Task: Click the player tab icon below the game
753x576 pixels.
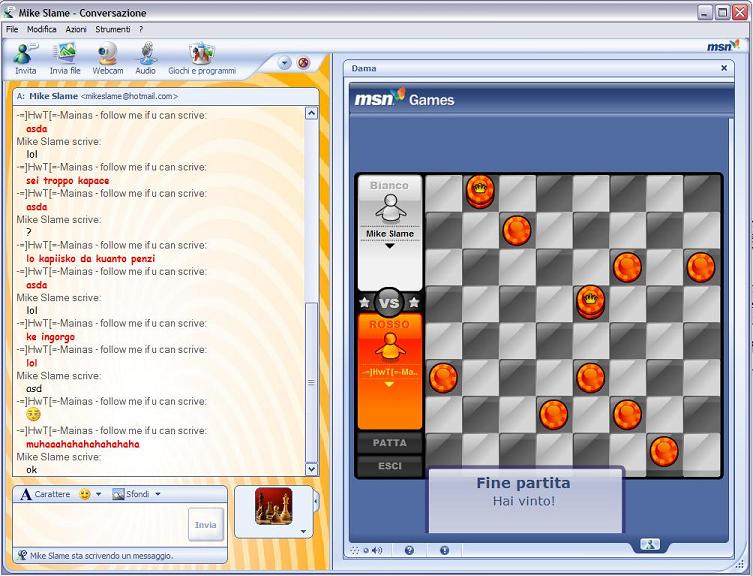Action: tap(650, 544)
